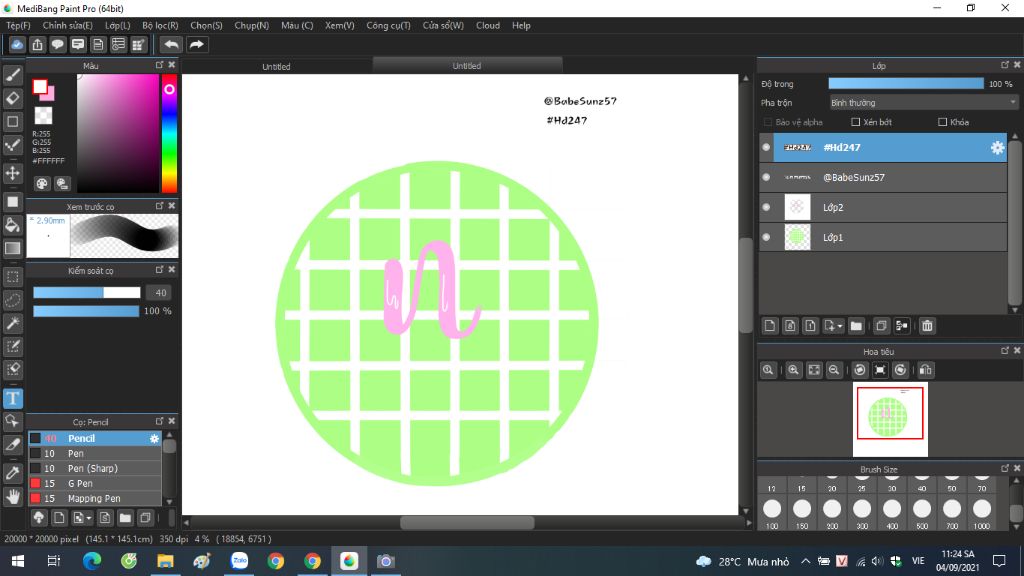The width and height of the screenshot is (1024, 576).
Task: Open Pencil brush settings gear
Action: [x=154, y=439]
